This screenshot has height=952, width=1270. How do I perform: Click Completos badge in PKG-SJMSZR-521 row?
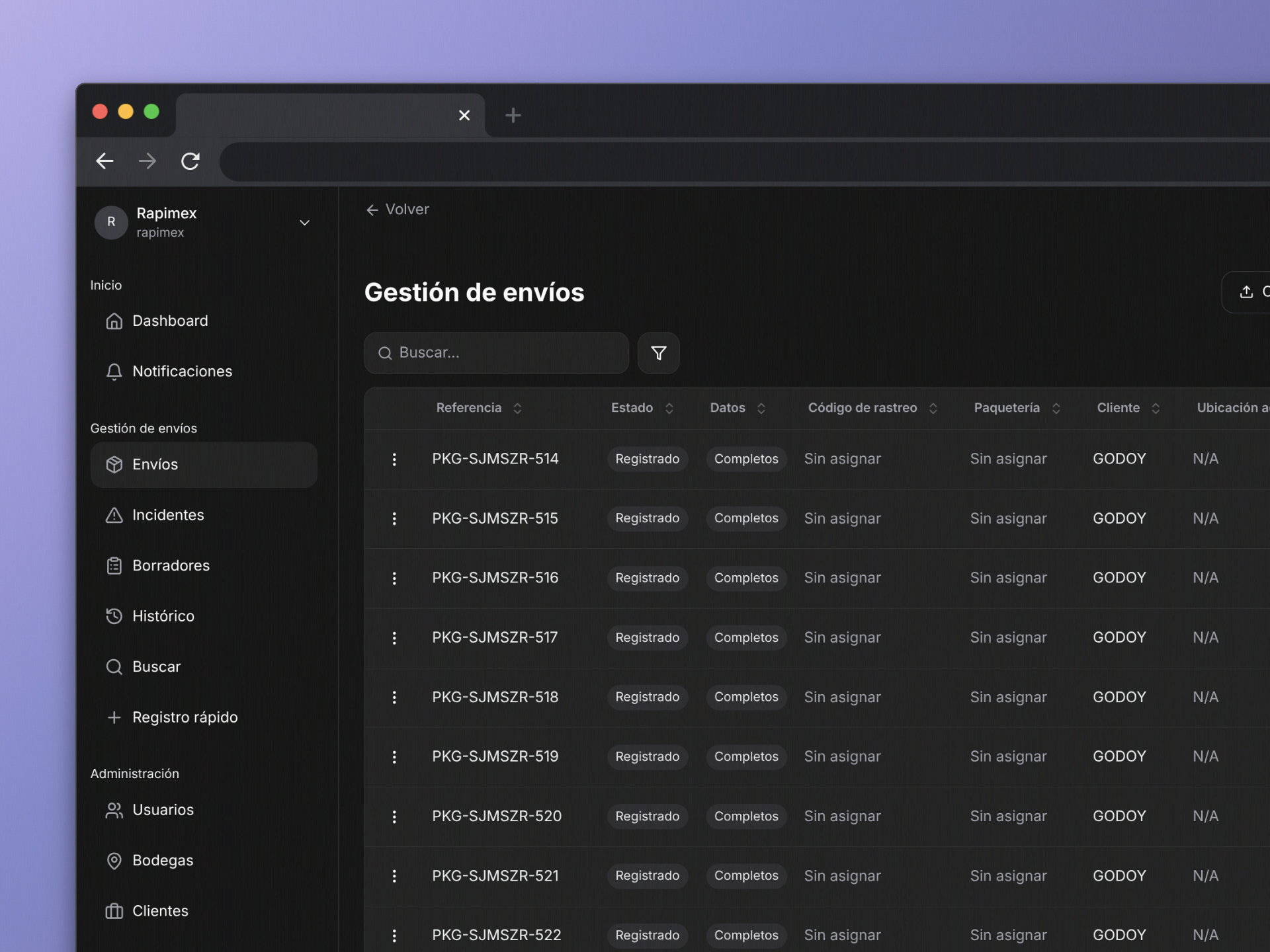[x=746, y=876]
